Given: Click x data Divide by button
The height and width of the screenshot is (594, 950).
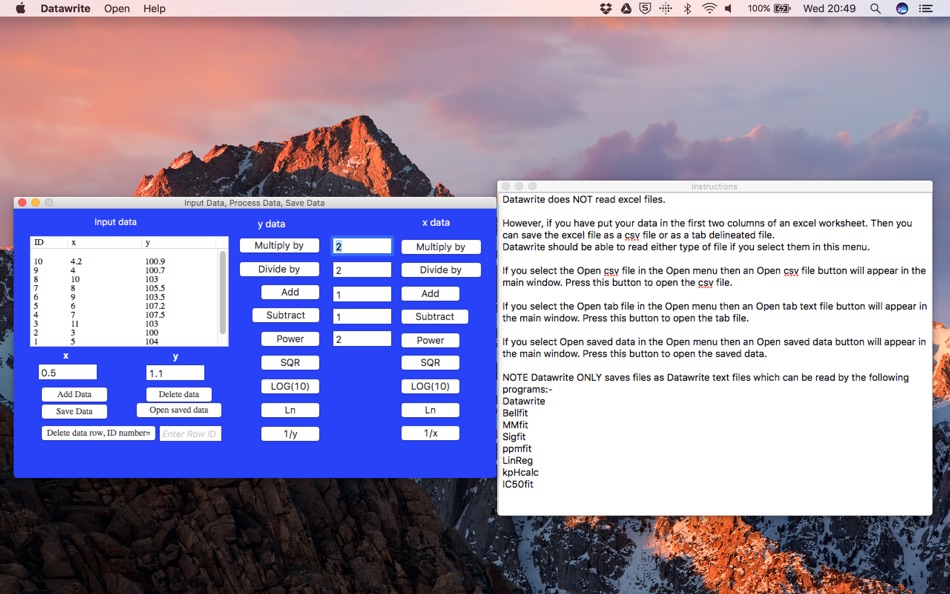Looking at the screenshot, I should tap(440, 270).
